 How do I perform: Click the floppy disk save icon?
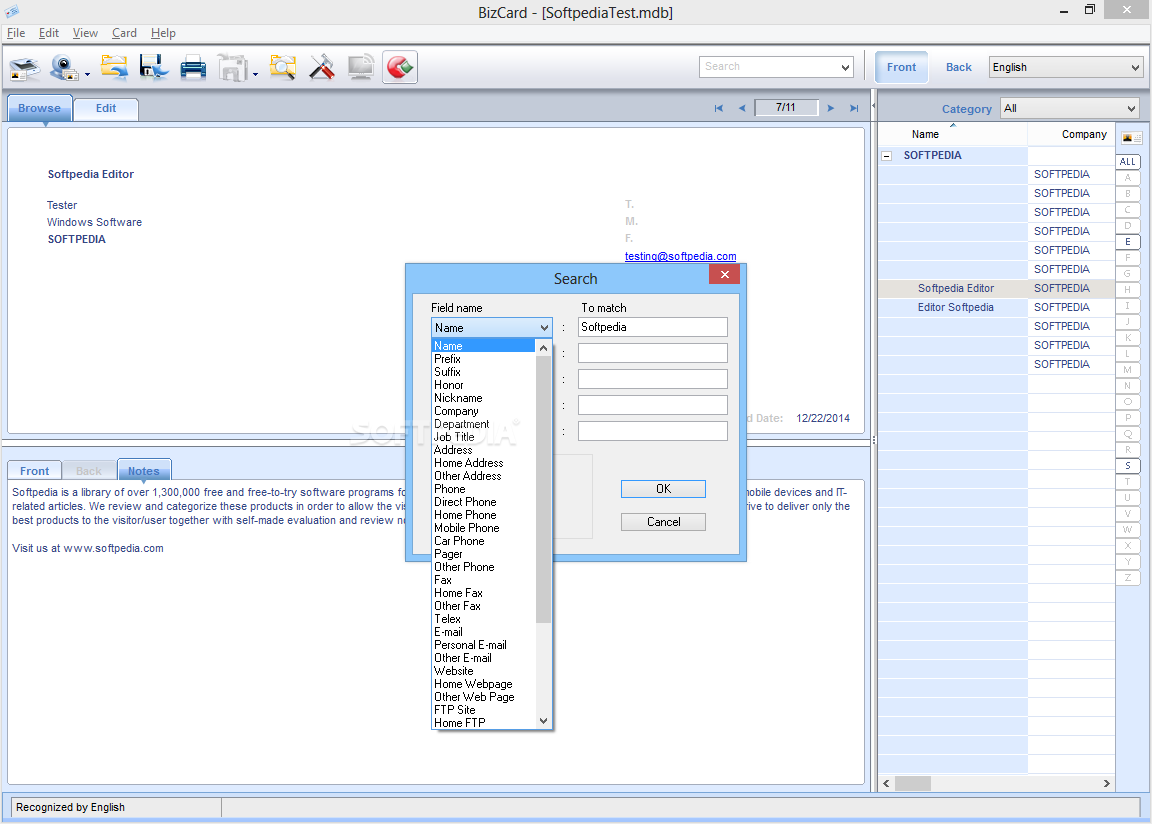coord(154,68)
